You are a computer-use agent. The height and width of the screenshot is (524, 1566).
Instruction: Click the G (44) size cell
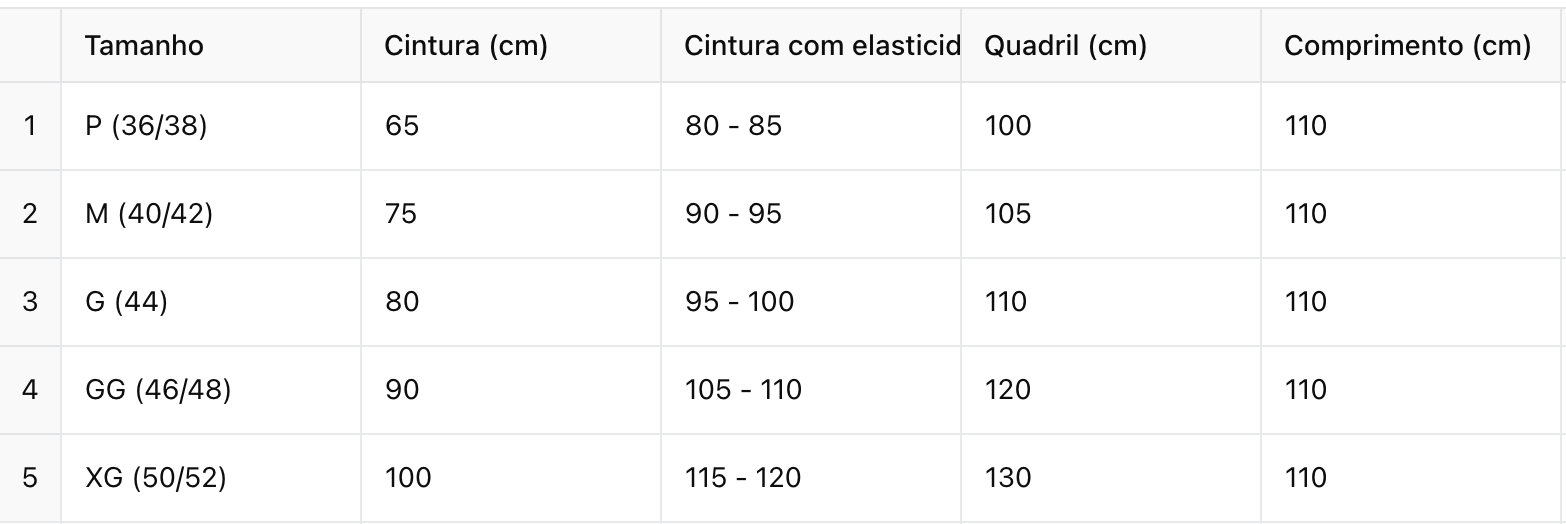pos(211,302)
